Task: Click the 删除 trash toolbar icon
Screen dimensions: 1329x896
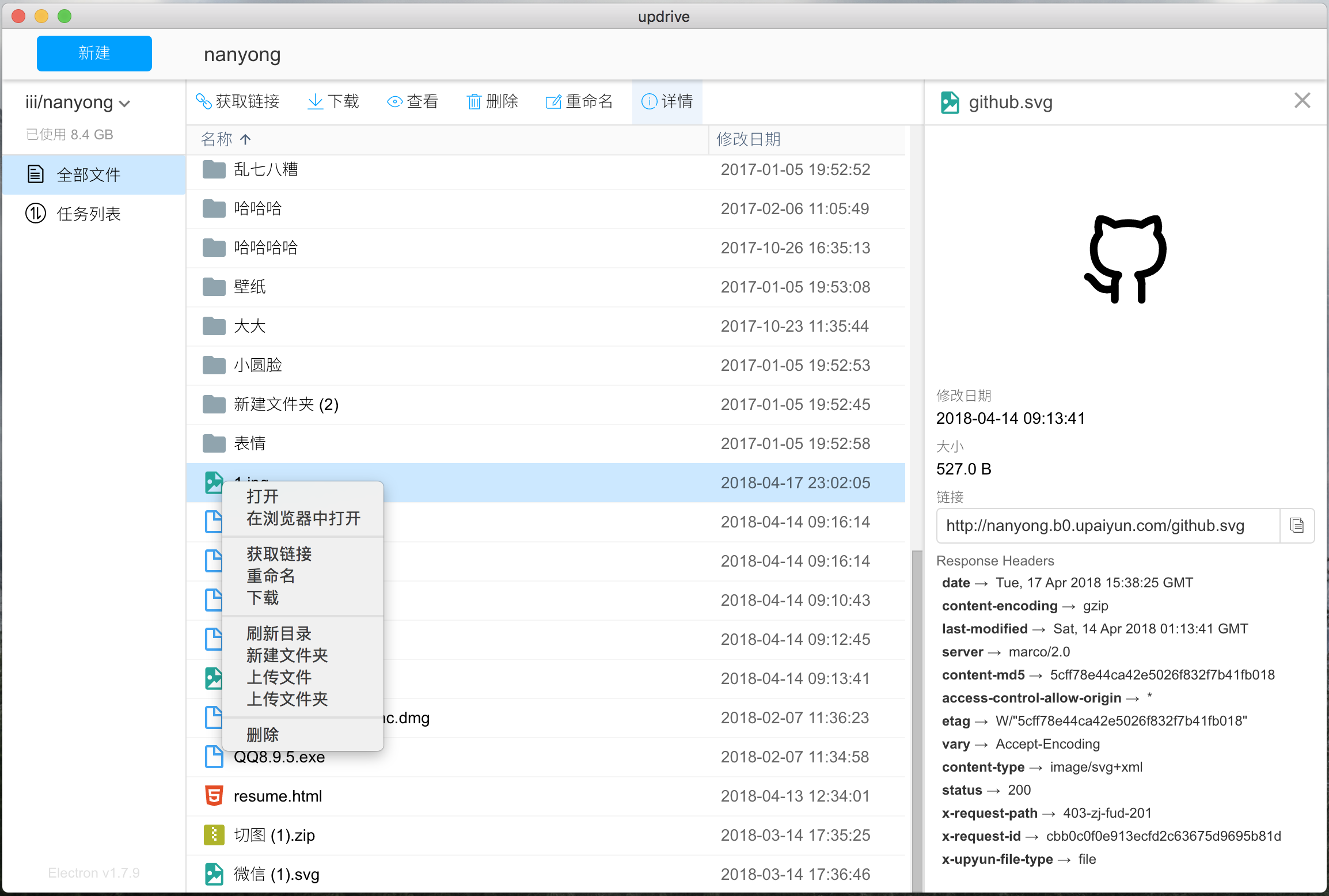Action: pos(474,102)
